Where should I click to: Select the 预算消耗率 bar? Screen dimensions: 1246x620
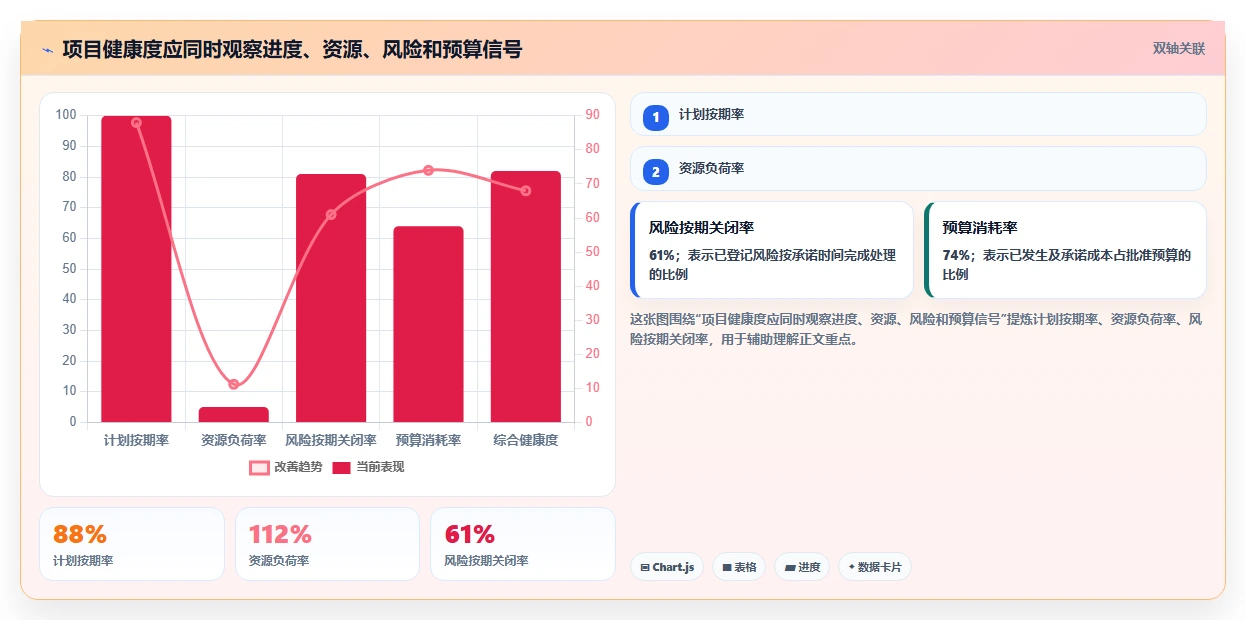pos(428,324)
